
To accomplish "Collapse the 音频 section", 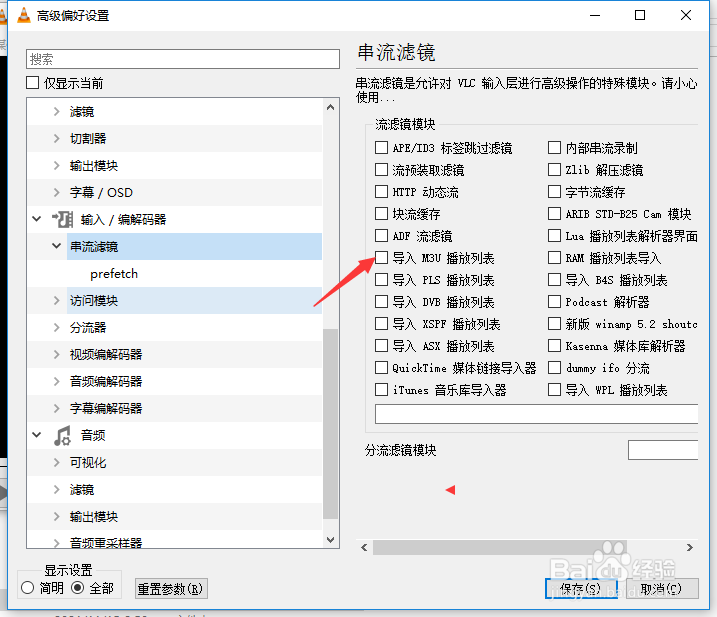I will click(x=37, y=435).
